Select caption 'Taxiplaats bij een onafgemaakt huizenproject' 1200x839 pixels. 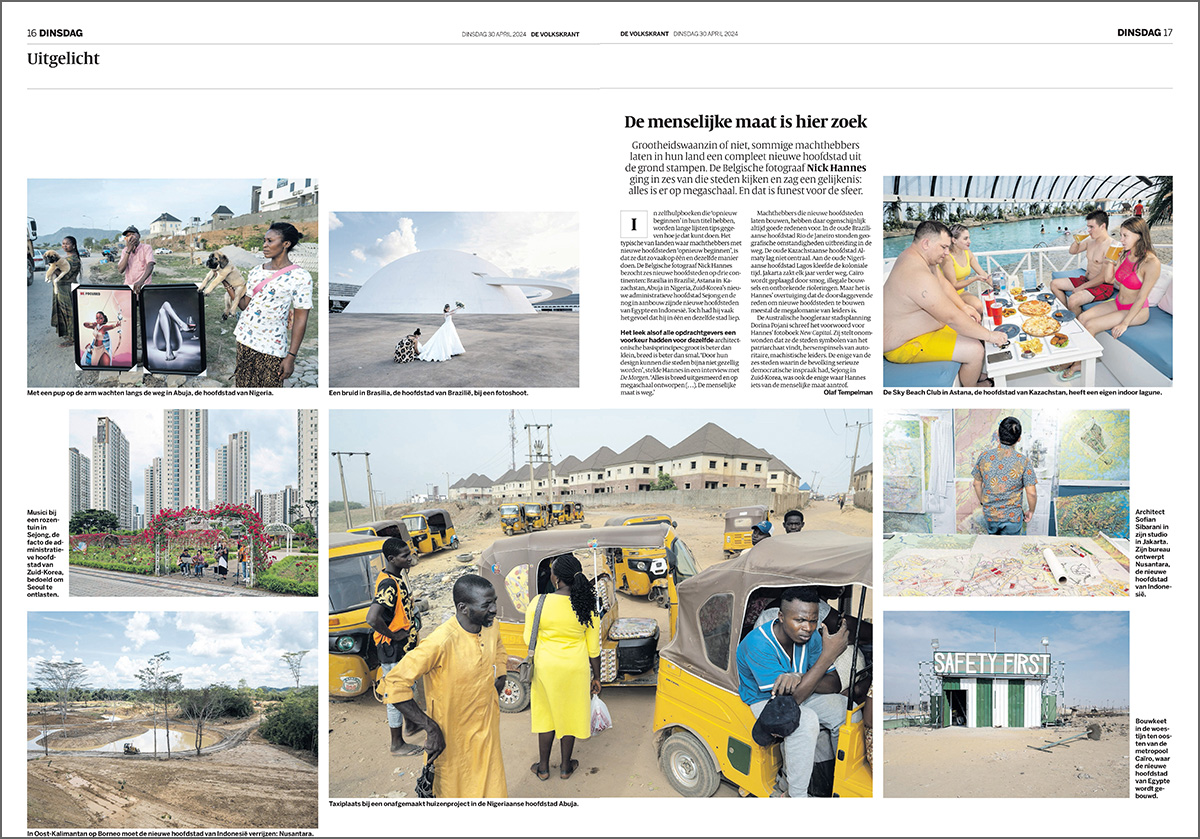(x=453, y=803)
